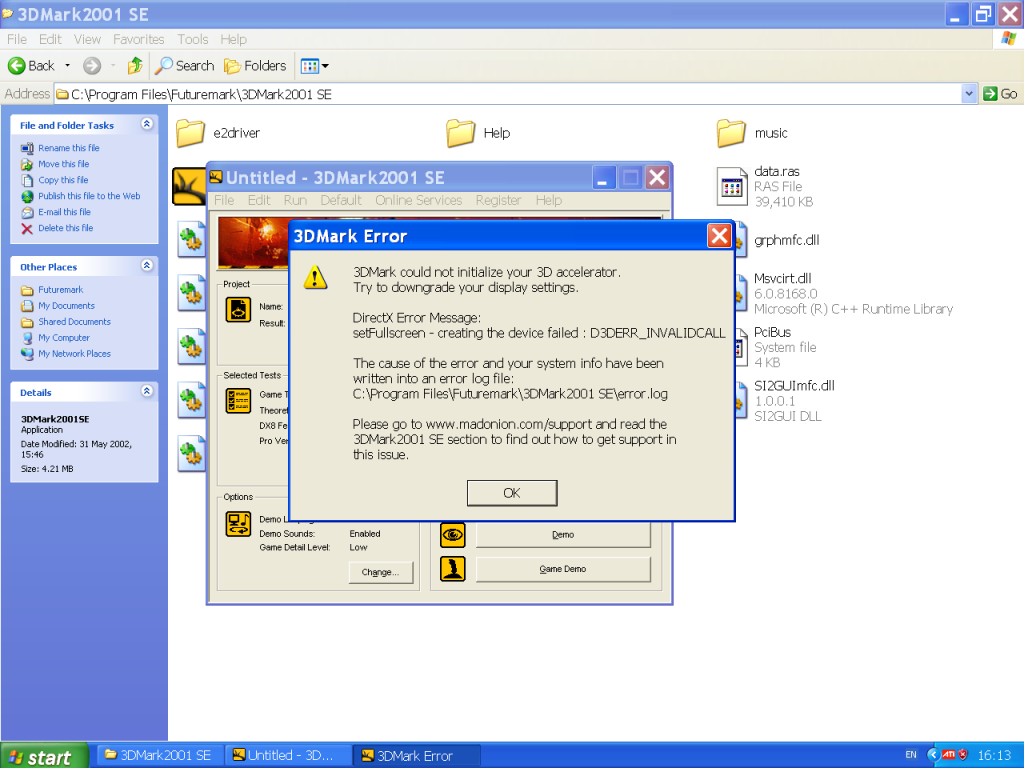
Task: Select the data.ras file icon
Action: (x=731, y=187)
